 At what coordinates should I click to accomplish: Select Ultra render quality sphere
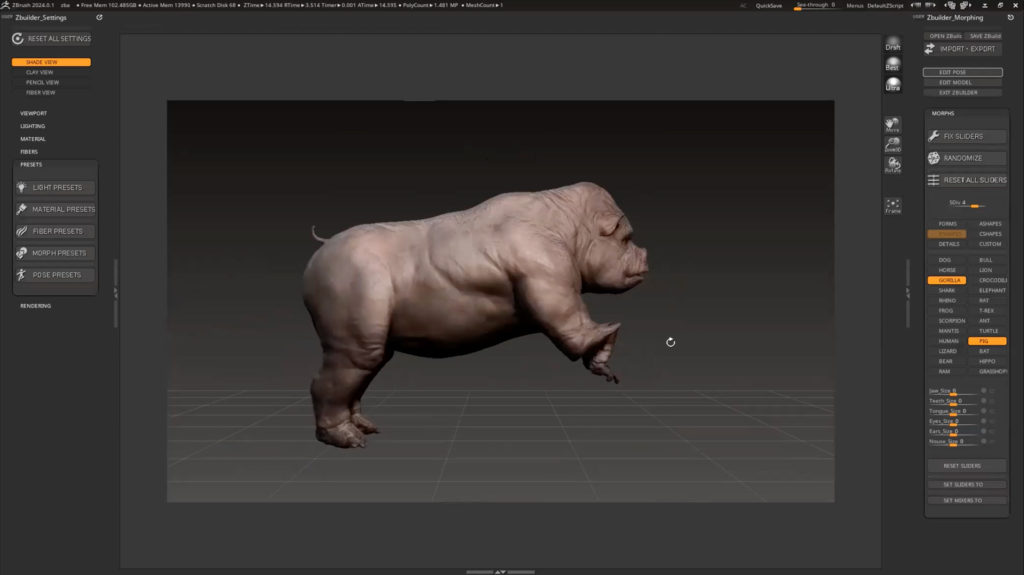point(892,85)
